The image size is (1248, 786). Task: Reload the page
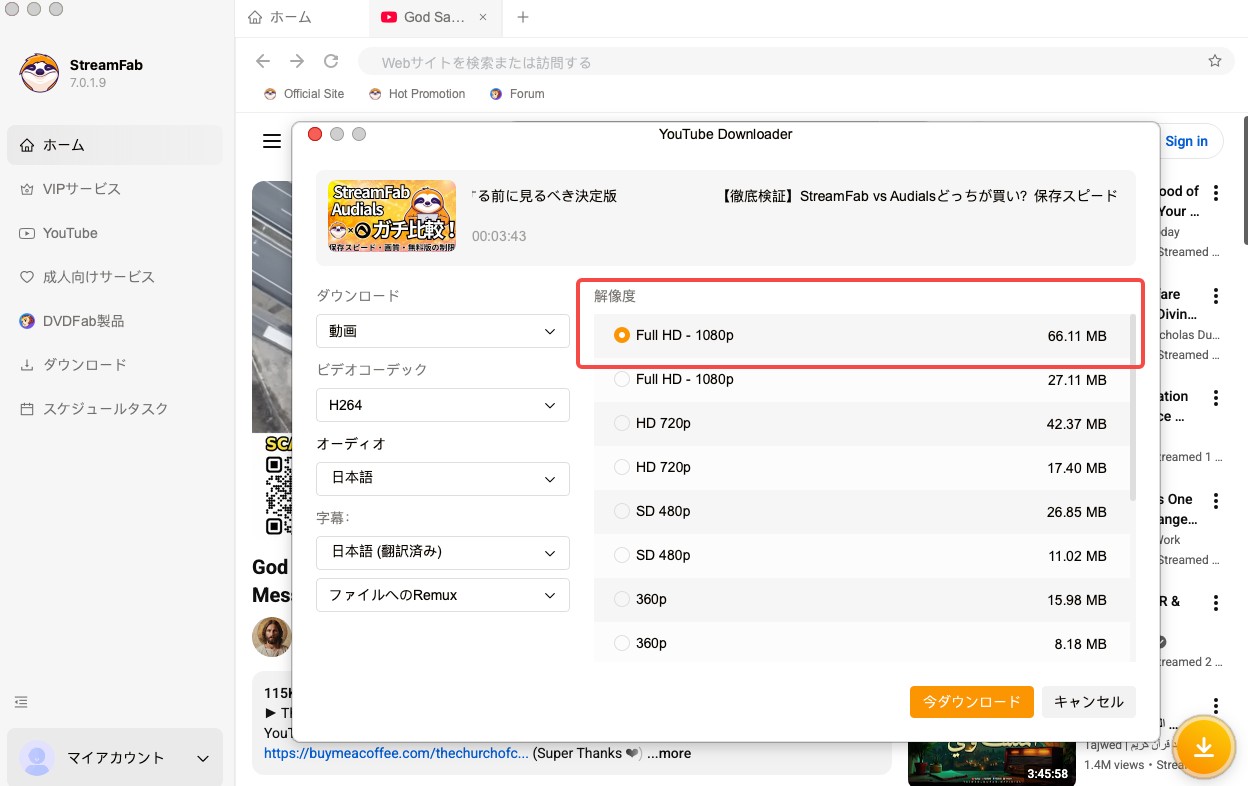(x=331, y=61)
